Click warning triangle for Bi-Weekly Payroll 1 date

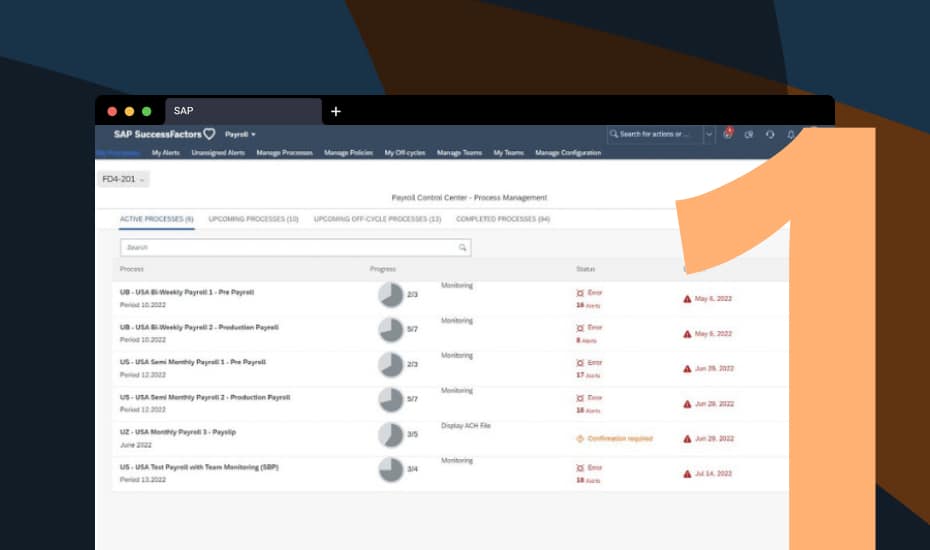point(687,298)
